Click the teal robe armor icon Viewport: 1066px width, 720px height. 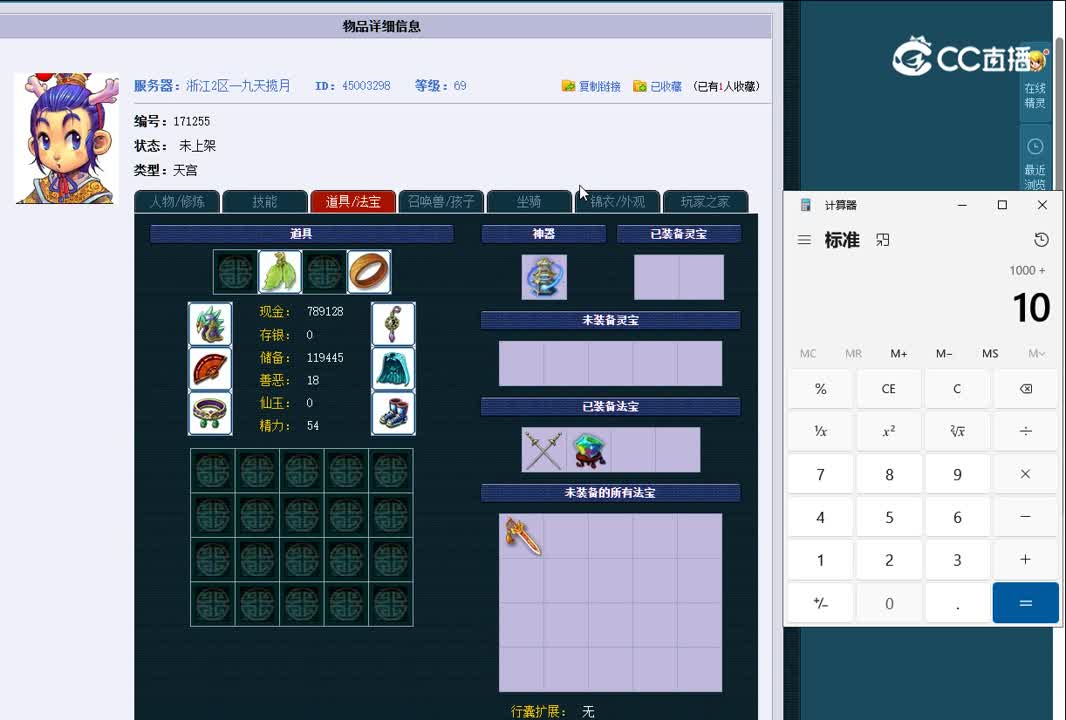(393, 368)
